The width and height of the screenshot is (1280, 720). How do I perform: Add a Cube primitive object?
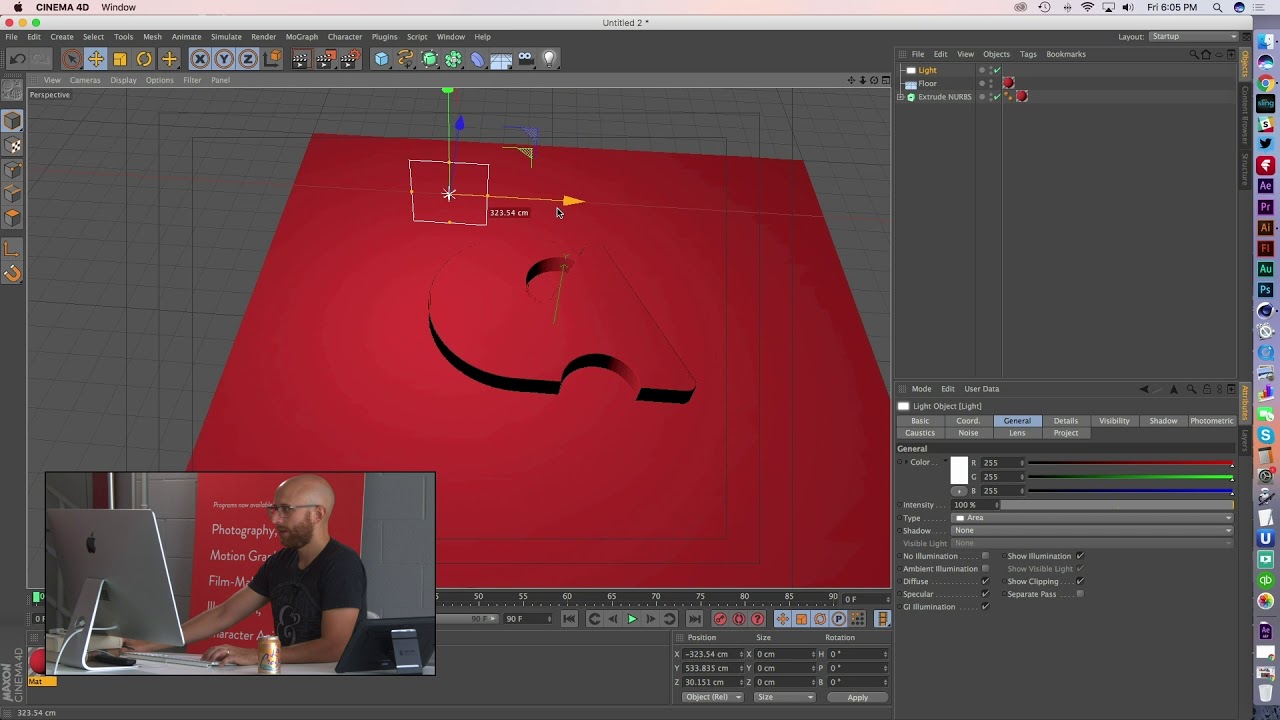tap(381, 59)
